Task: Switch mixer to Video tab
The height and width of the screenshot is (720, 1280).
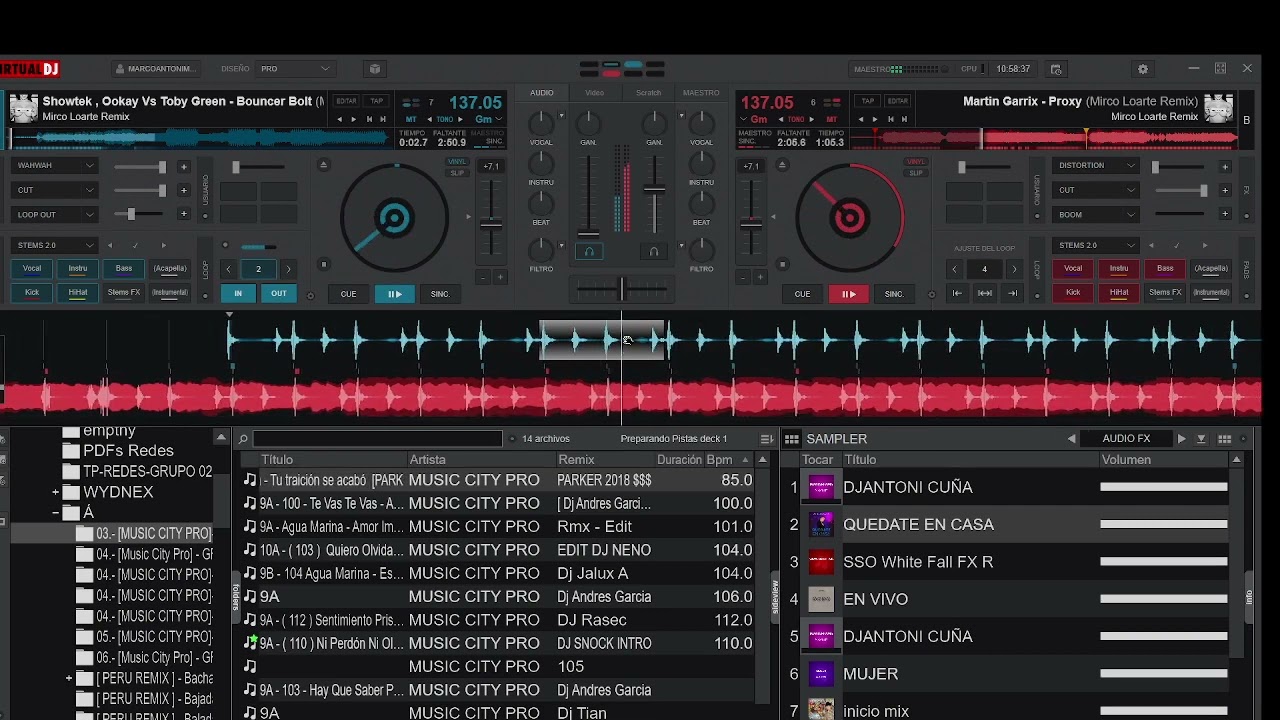Action: pyautogui.click(x=594, y=93)
